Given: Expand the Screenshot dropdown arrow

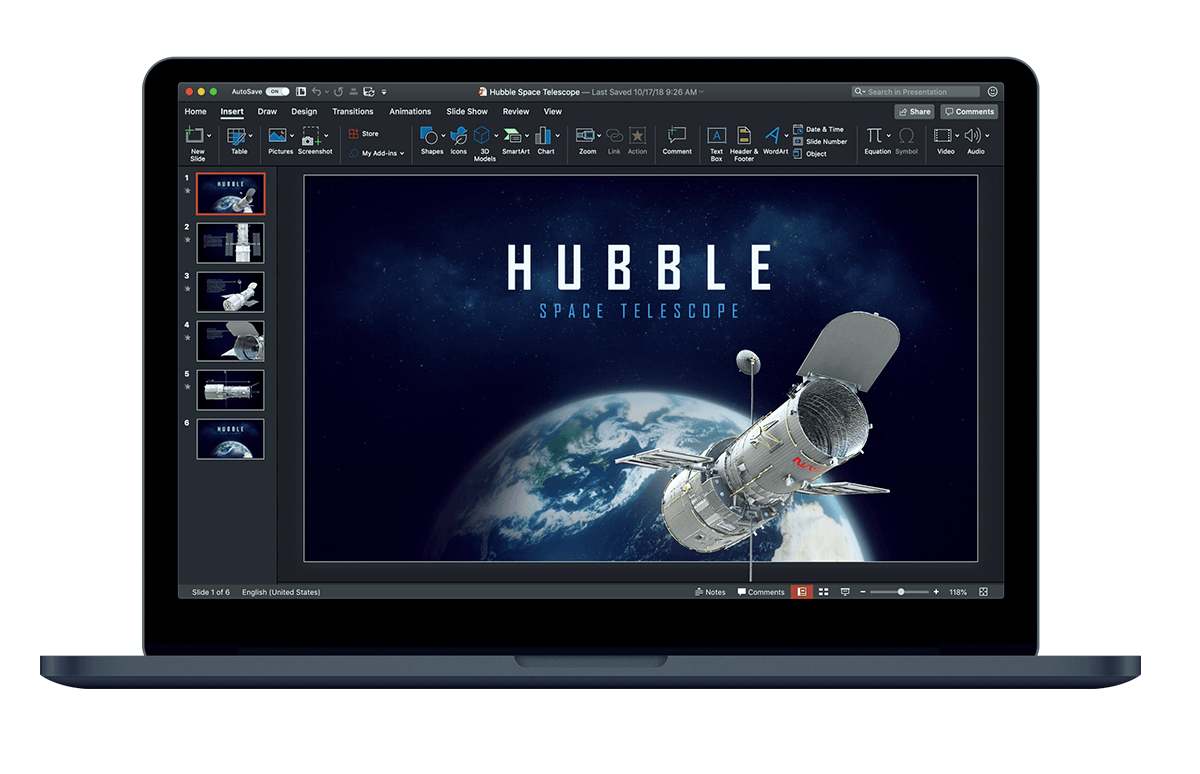Looking at the screenshot, I should pyautogui.click(x=326, y=135).
